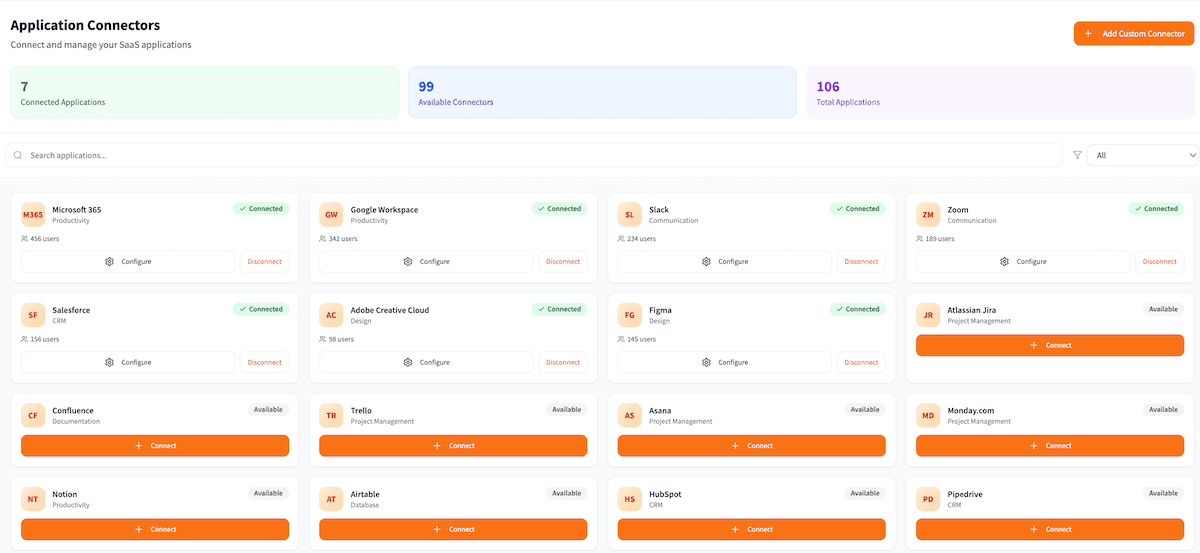Click the Google Workspace GW icon
1200x553 pixels.
point(332,215)
